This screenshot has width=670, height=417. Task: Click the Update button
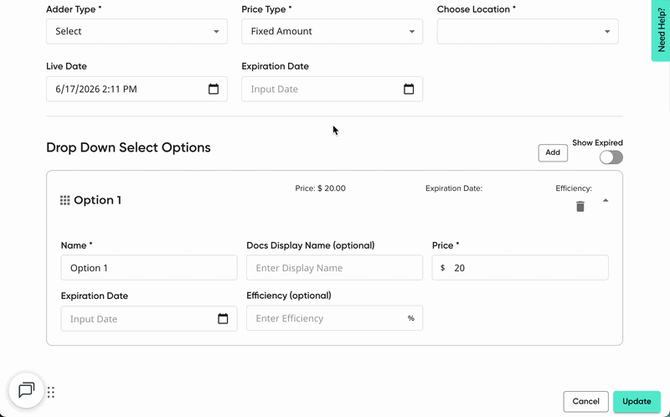pyautogui.click(x=637, y=402)
